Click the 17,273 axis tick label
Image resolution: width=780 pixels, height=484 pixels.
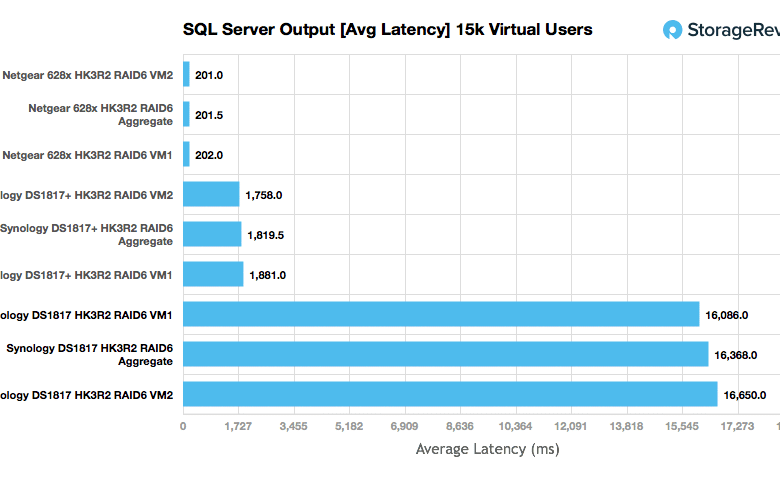click(x=738, y=426)
